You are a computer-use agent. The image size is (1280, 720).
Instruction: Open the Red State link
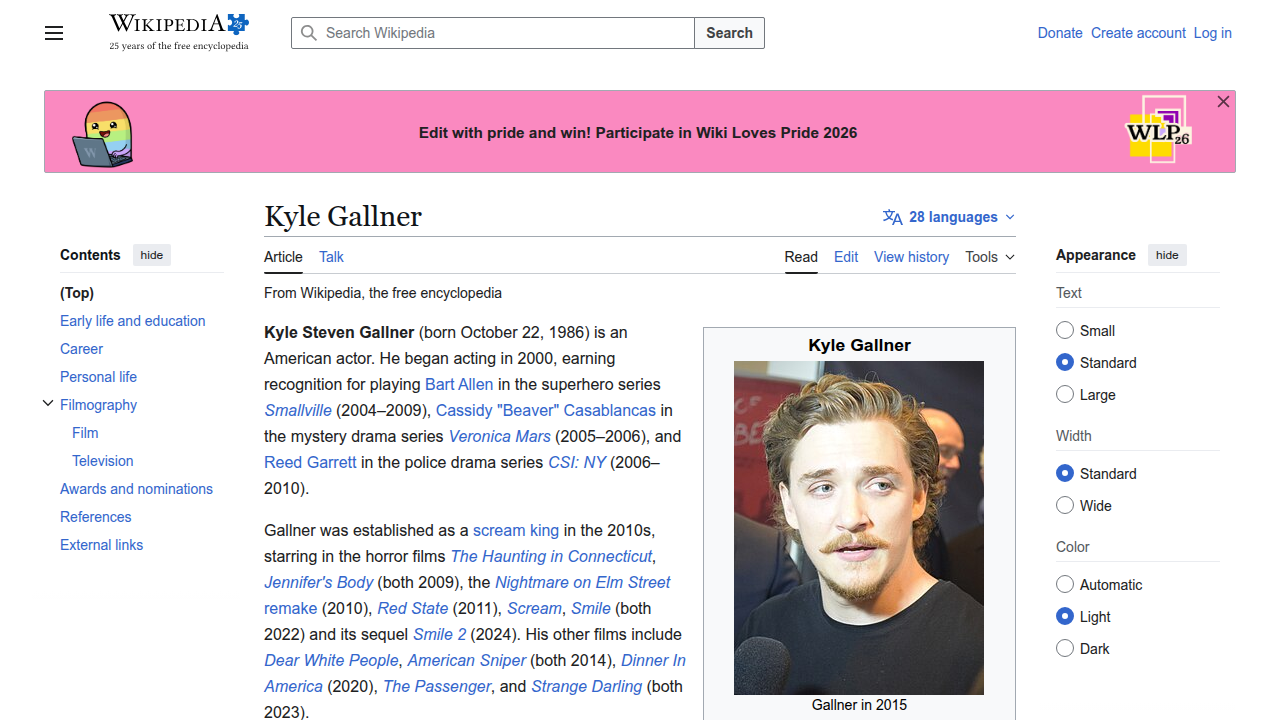click(413, 608)
